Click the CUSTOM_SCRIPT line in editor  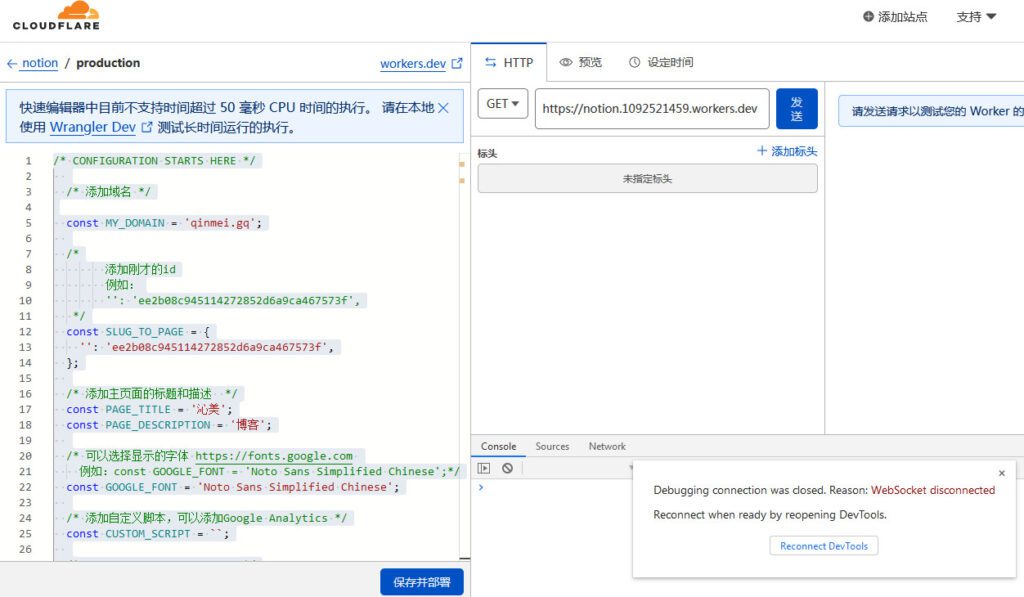click(x=148, y=534)
